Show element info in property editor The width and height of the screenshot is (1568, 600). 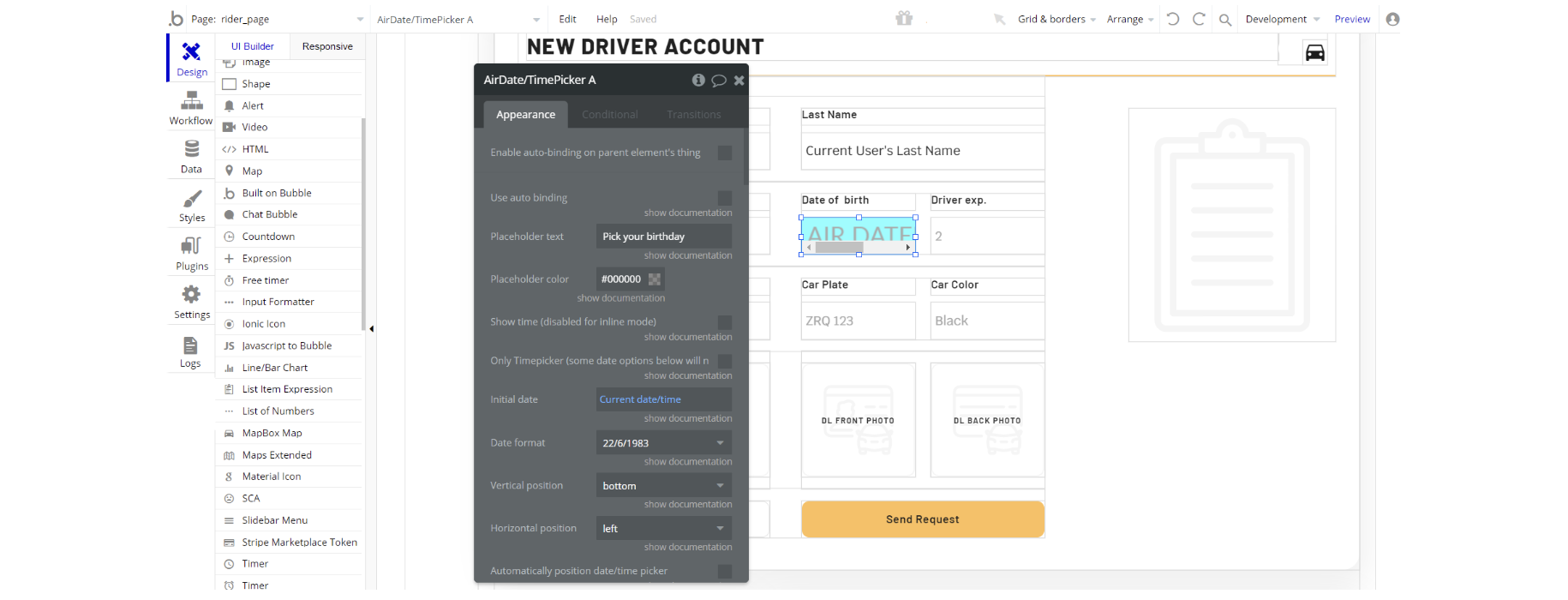click(x=698, y=80)
